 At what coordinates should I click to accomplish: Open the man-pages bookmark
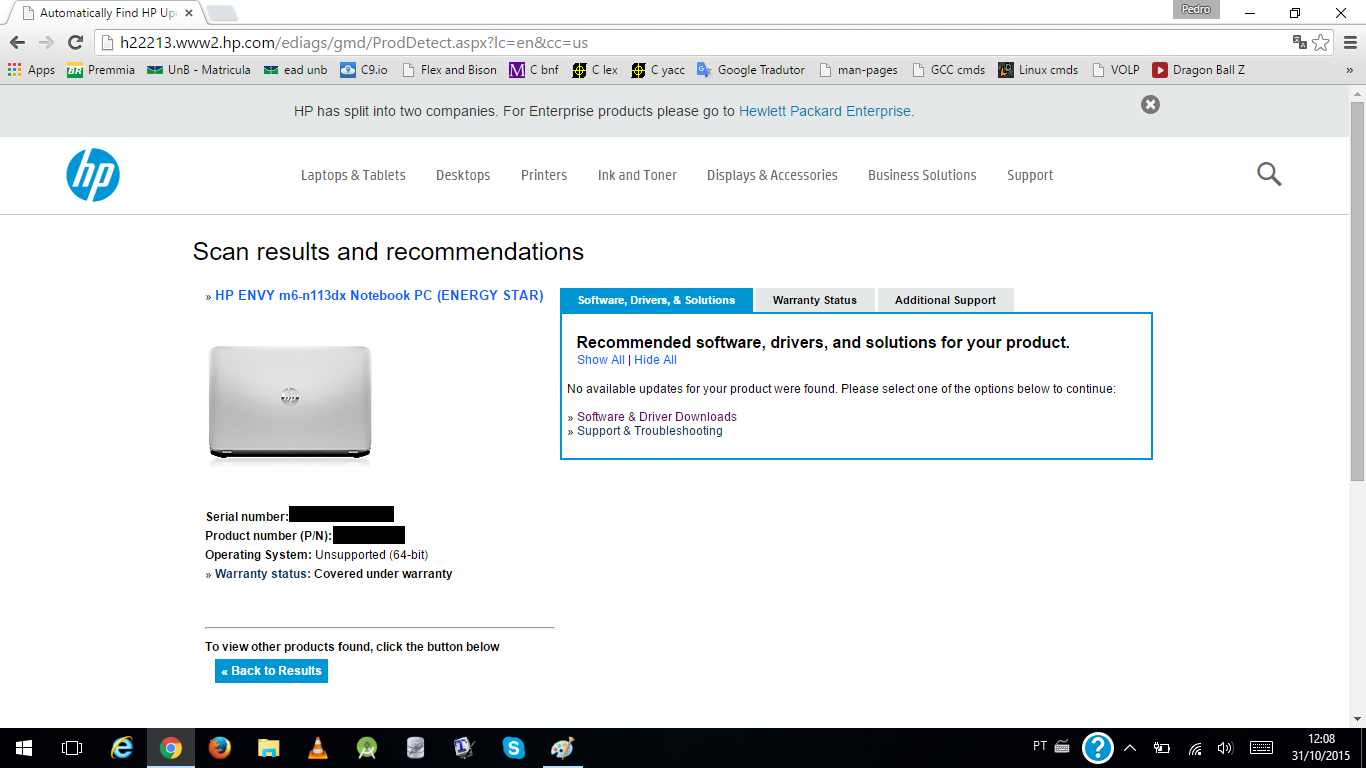(858, 70)
